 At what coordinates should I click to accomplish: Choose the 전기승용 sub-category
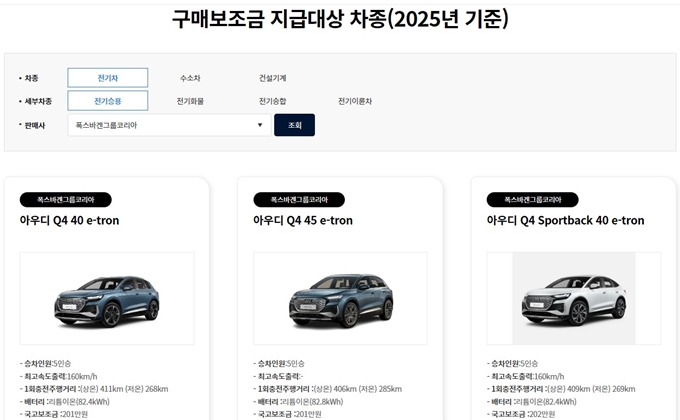coord(108,101)
